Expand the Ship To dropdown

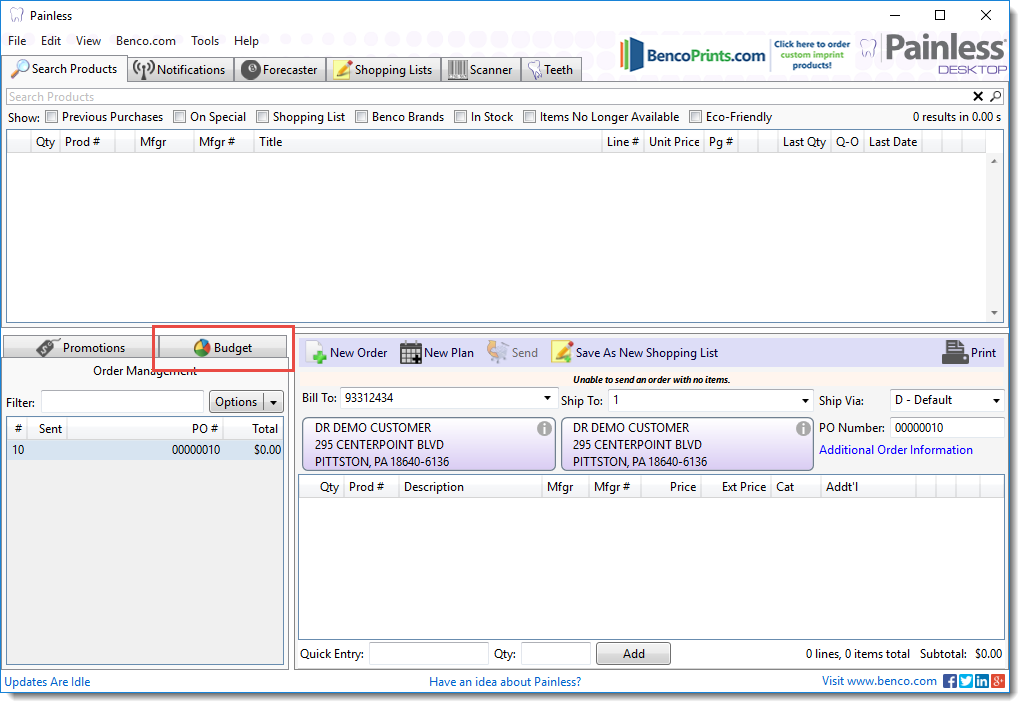click(x=805, y=401)
